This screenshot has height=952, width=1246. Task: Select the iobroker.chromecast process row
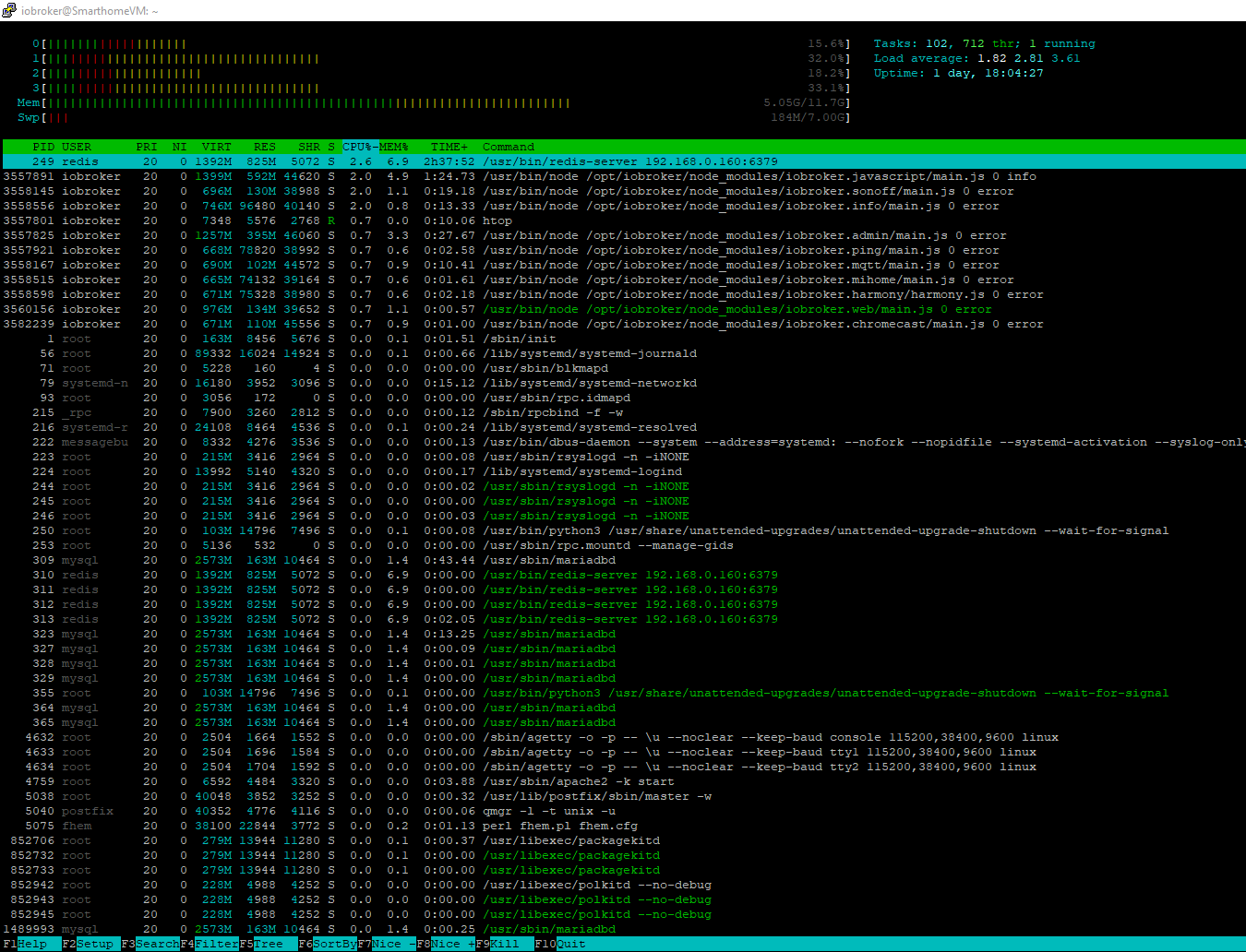click(x=623, y=324)
